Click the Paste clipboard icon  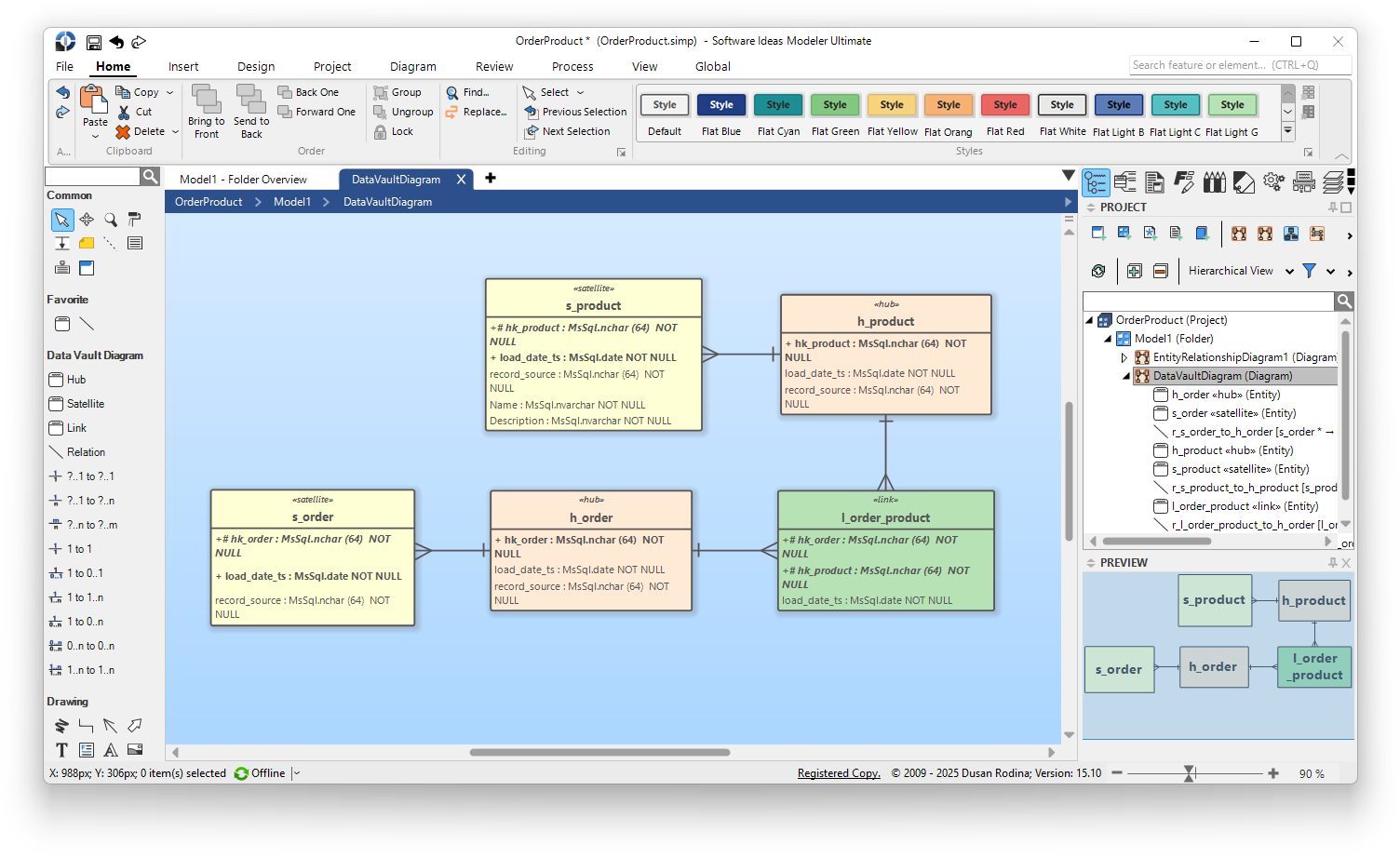click(94, 99)
